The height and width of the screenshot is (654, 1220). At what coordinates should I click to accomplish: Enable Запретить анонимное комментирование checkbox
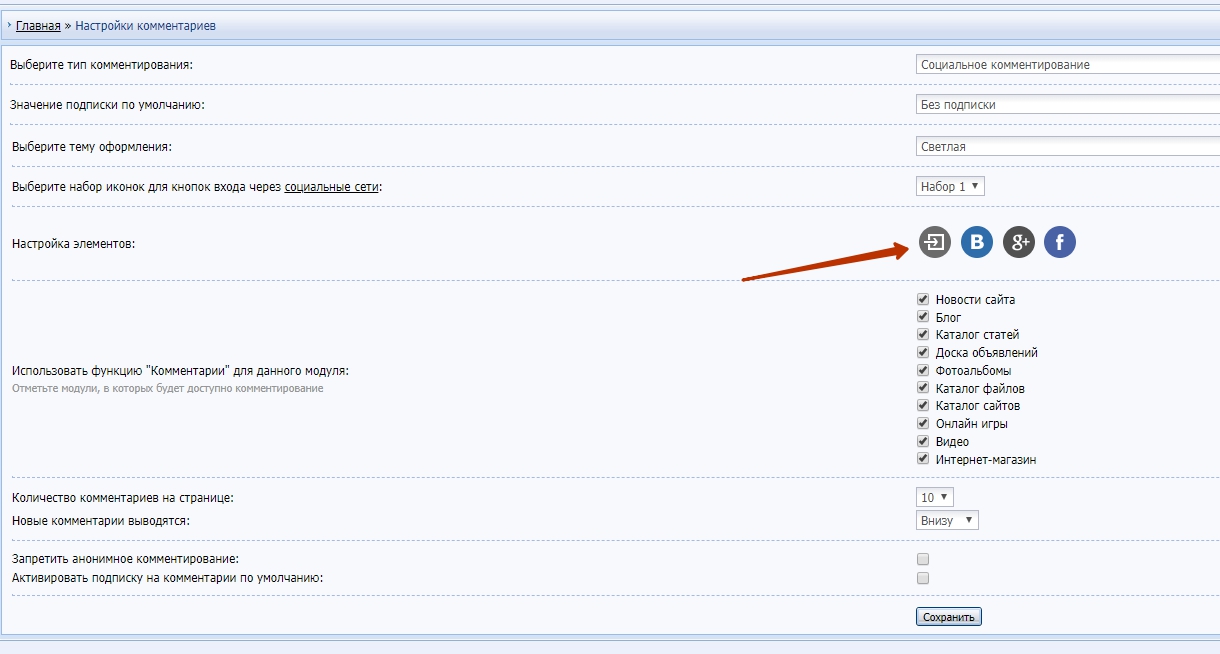click(923, 559)
